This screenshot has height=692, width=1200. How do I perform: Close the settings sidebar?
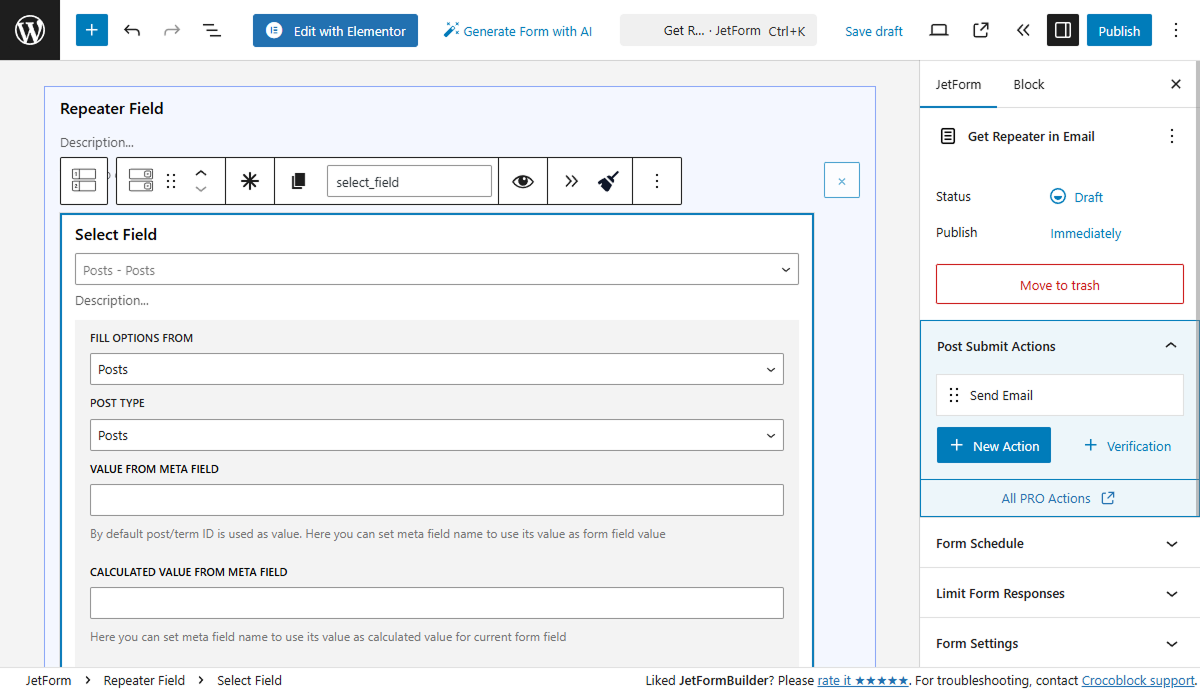(1176, 84)
